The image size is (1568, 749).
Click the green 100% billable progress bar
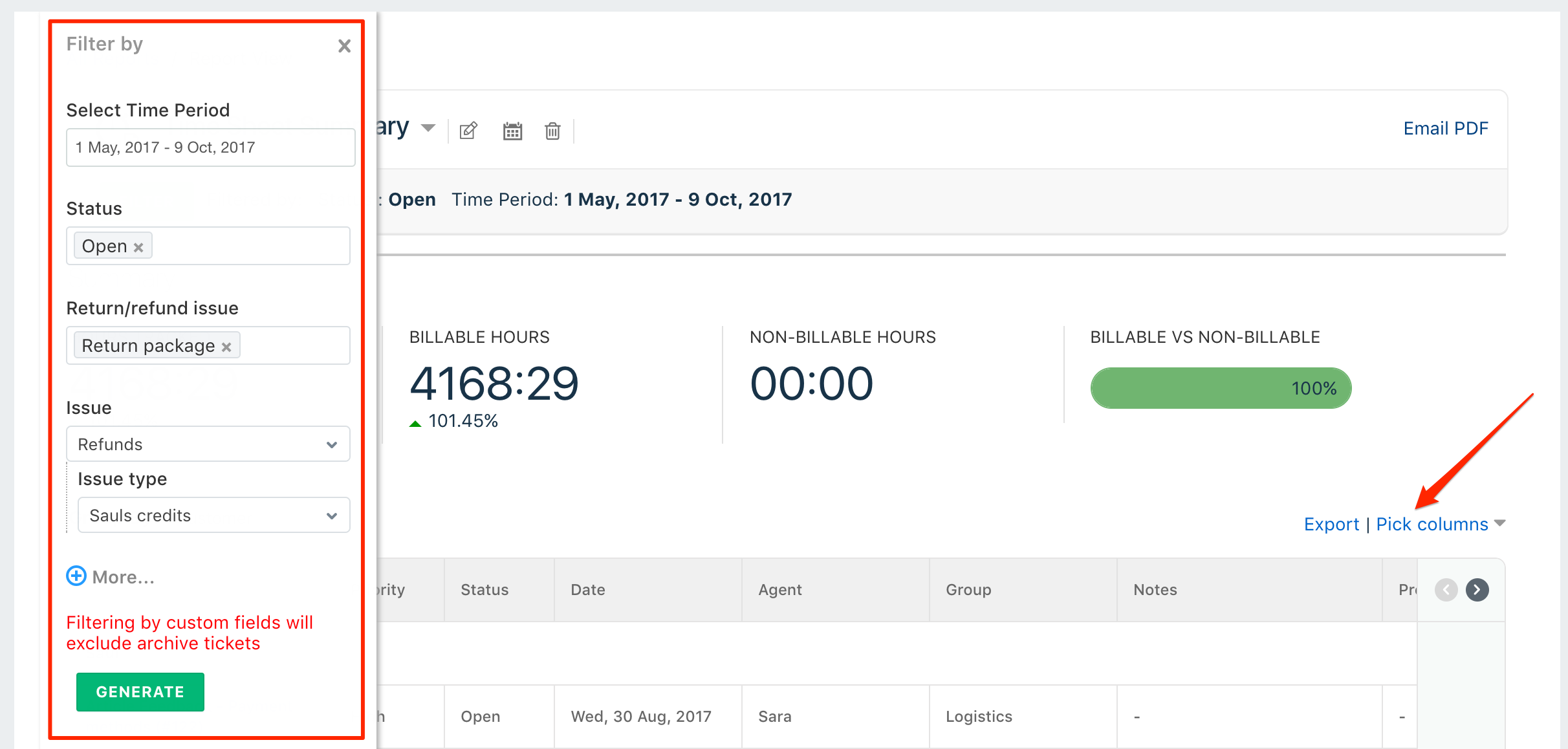tap(1220, 388)
